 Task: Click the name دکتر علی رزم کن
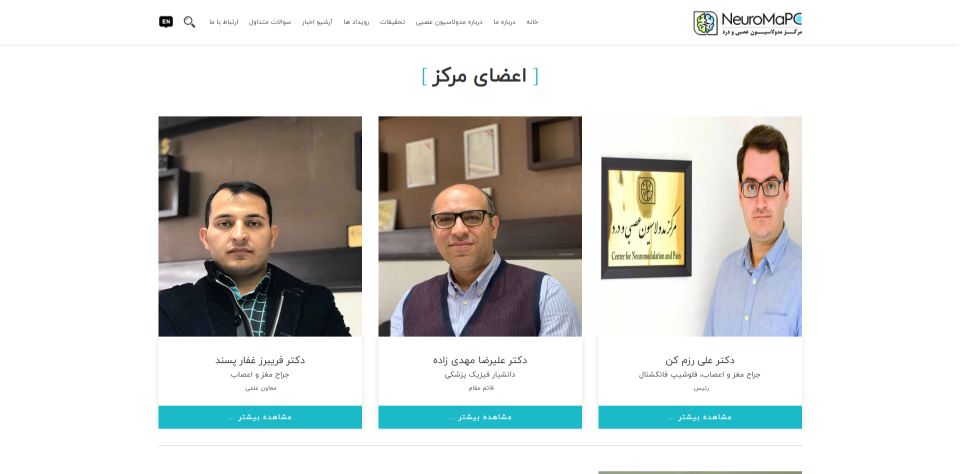click(x=700, y=360)
